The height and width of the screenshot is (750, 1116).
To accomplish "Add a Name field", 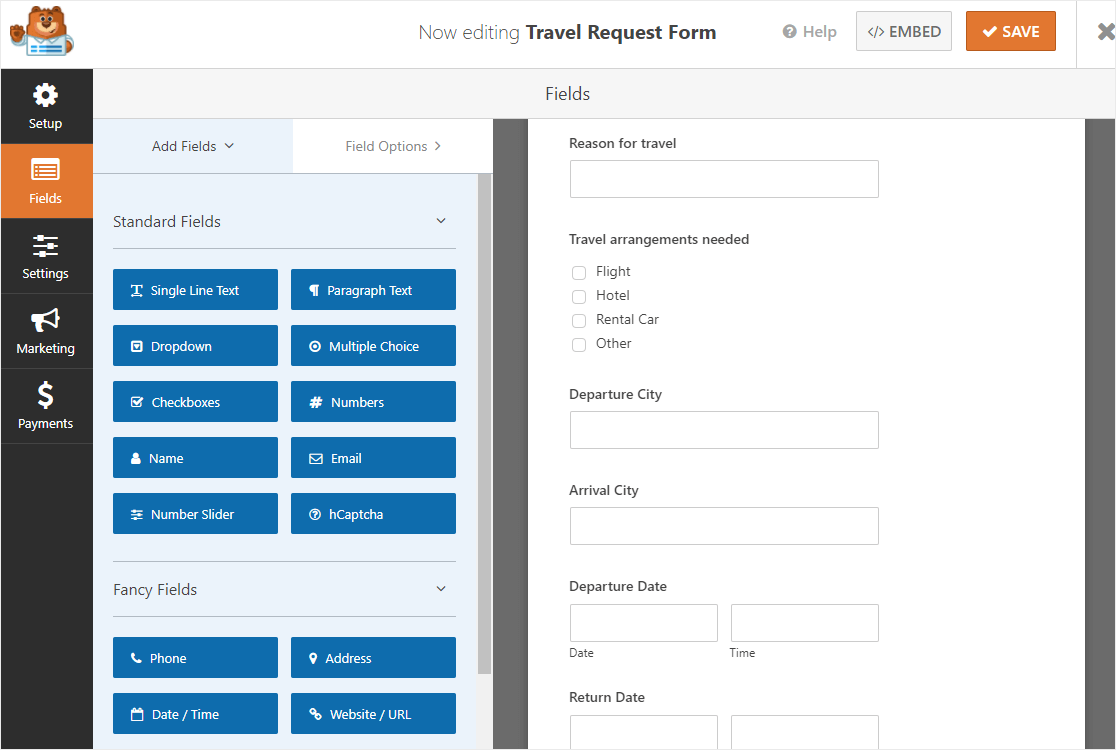I will [x=195, y=458].
